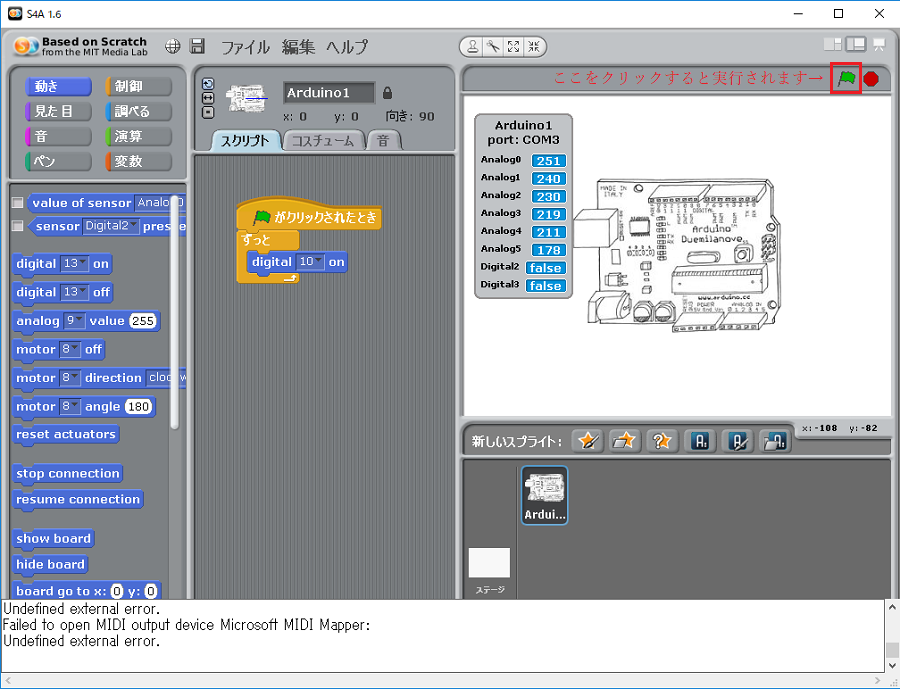Image resolution: width=900 pixels, height=689 pixels.
Task: Click the resume connection block
Action: pyautogui.click(x=78, y=500)
